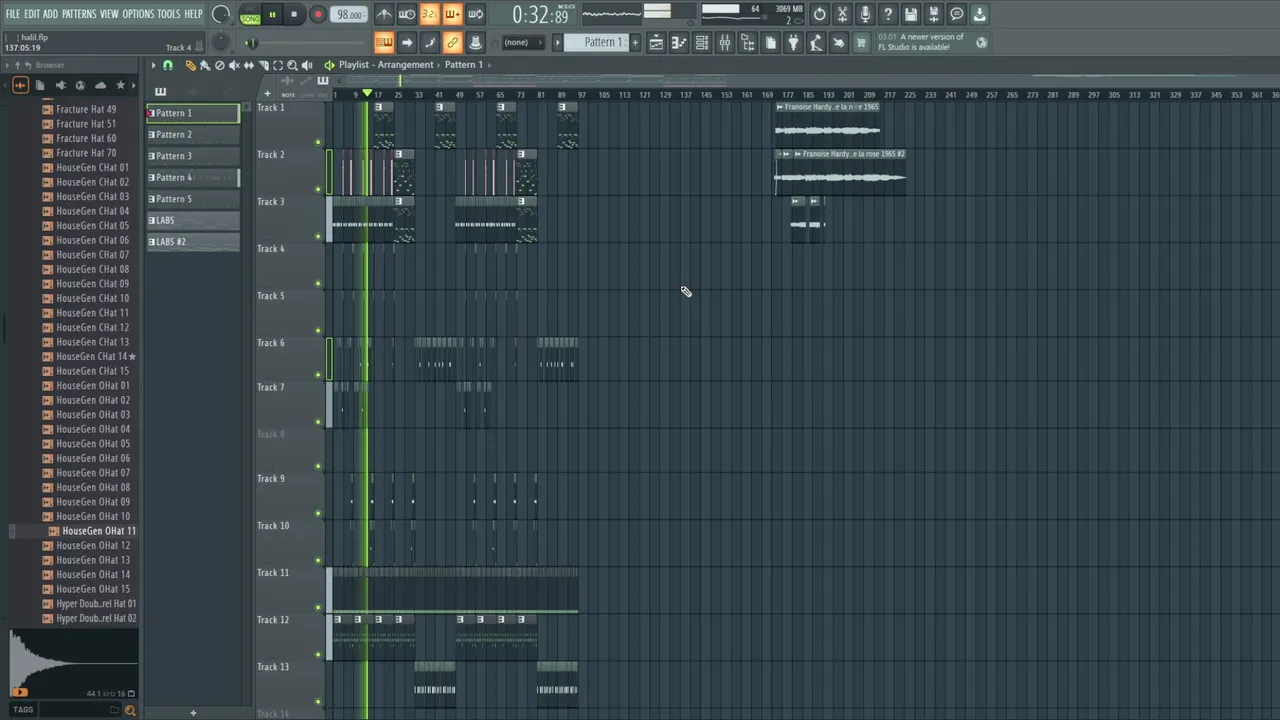Toggle wait for input before recording
The height and width of the screenshot is (720, 1280).
(x=407, y=14)
